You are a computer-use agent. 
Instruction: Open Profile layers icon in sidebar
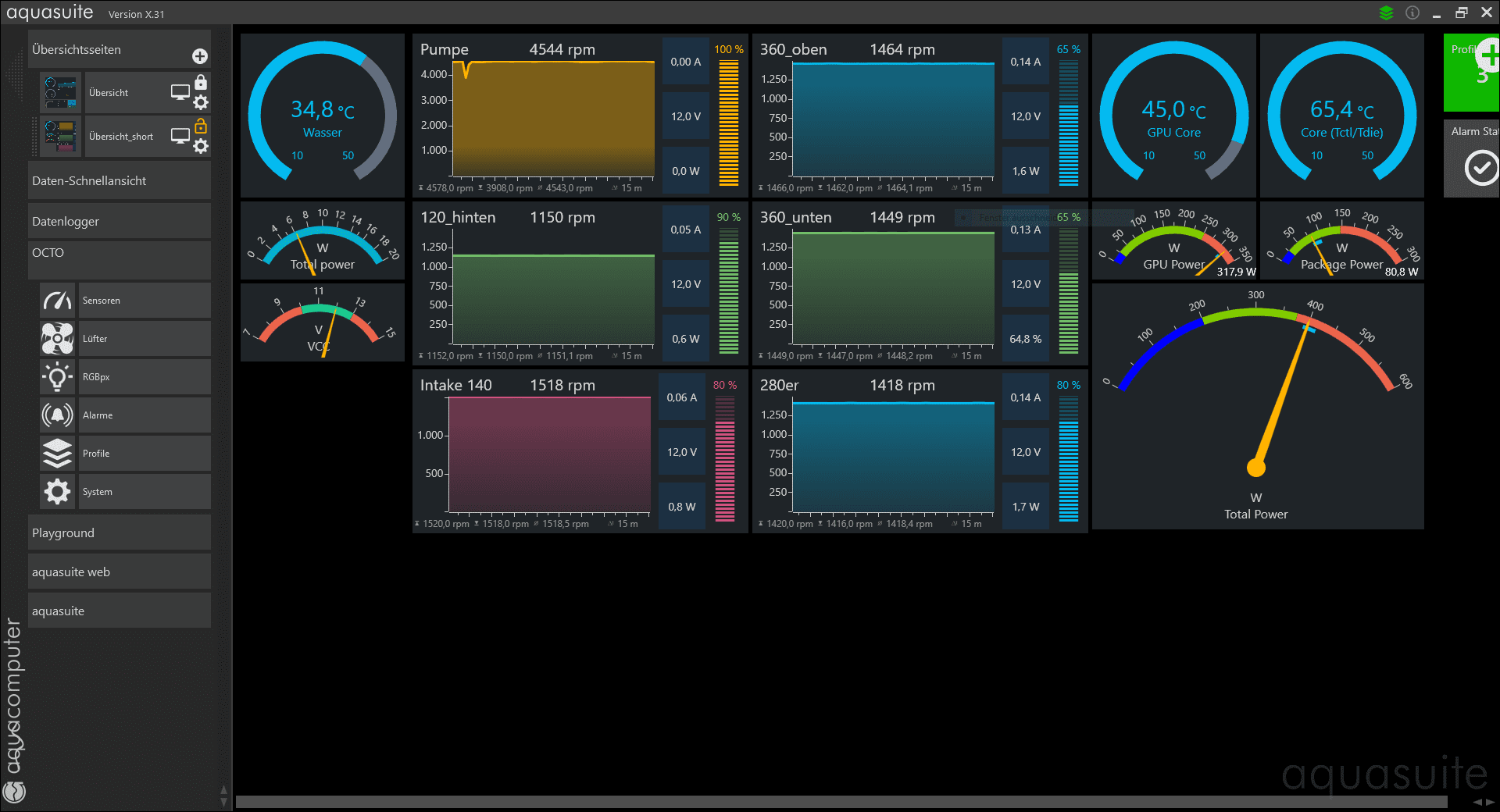point(58,454)
